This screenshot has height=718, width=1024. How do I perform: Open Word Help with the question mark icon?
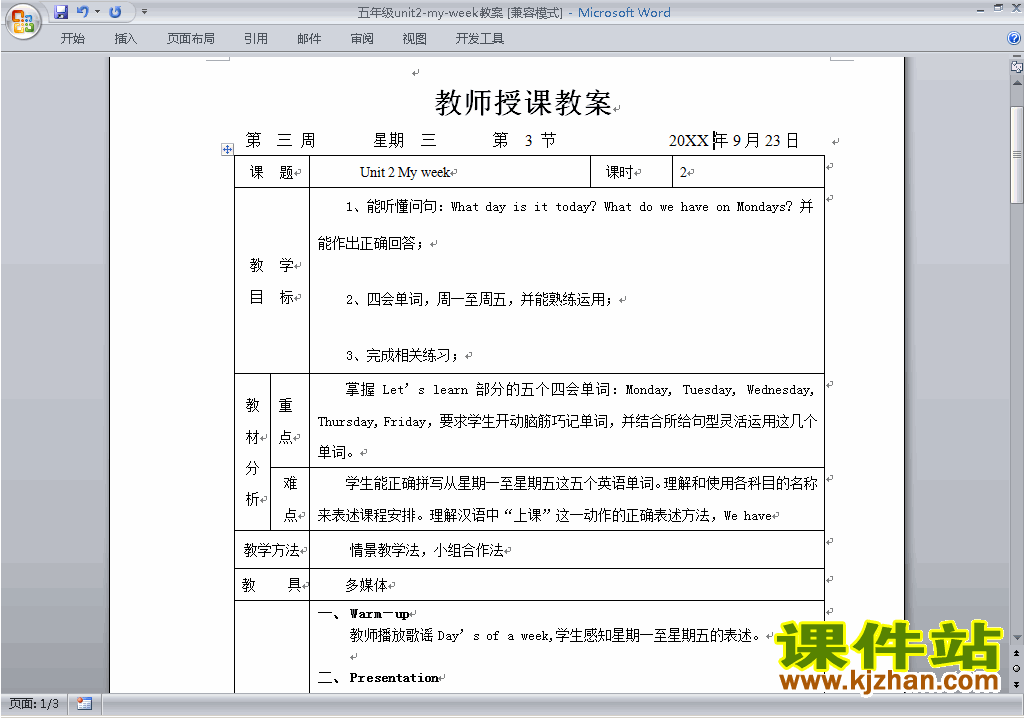click(1014, 39)
